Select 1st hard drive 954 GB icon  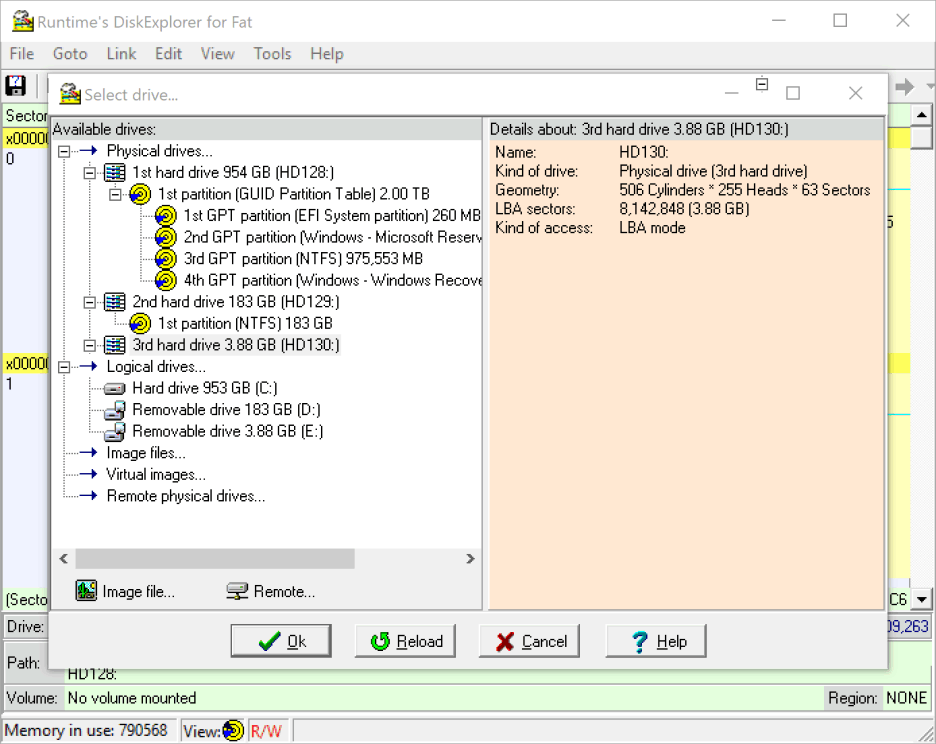(116, 173)
